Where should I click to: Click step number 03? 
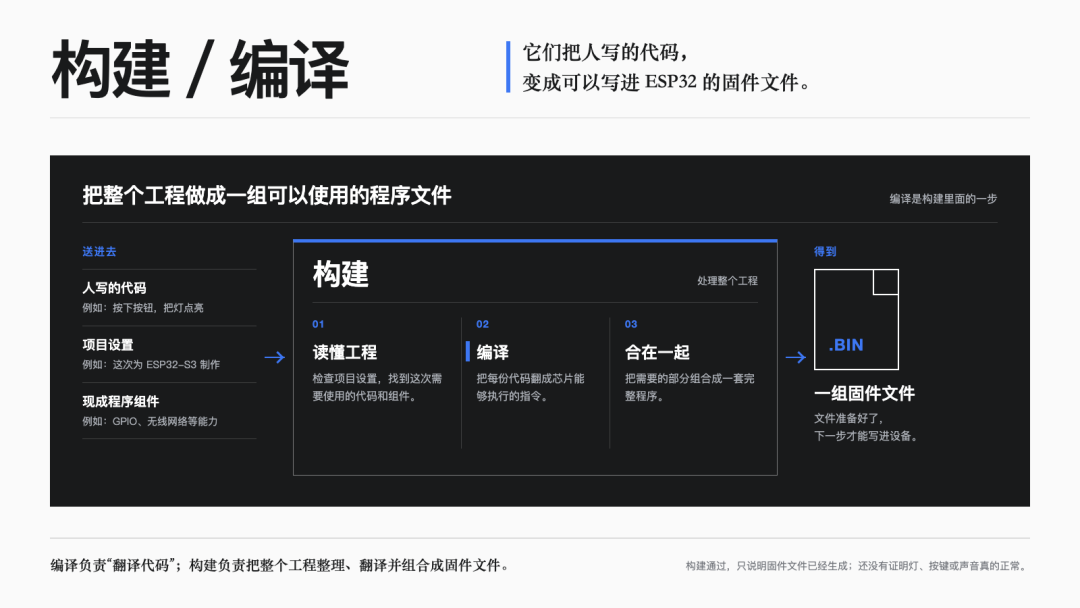(631, 324)
